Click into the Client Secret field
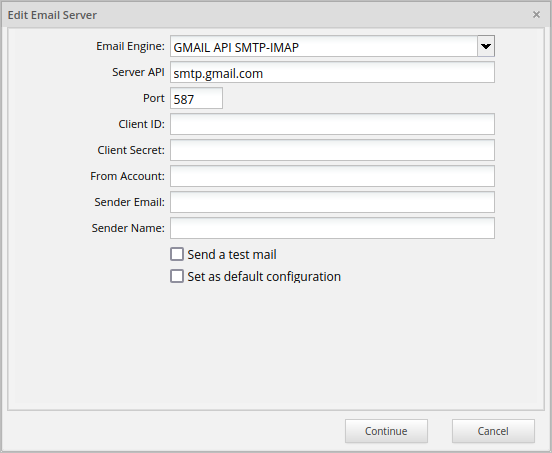Viewport: 552px width, 453px height. [332, 150]
